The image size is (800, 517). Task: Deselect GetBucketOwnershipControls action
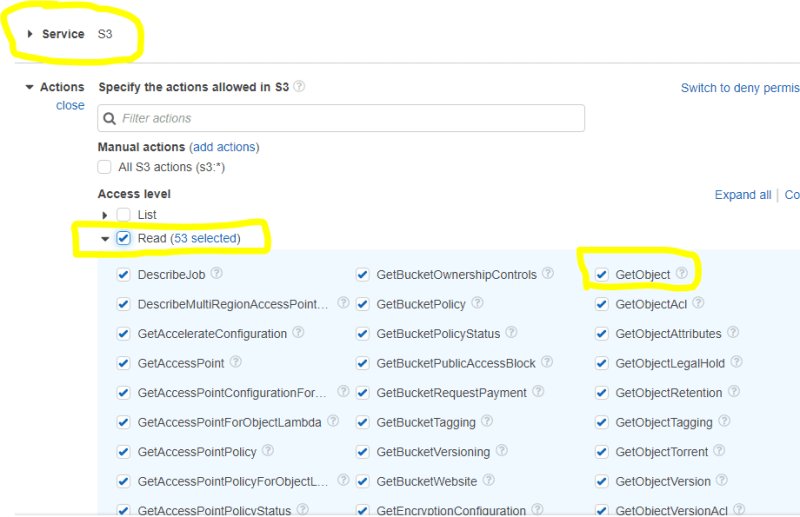pyautogui.click(x=362, y=275)
